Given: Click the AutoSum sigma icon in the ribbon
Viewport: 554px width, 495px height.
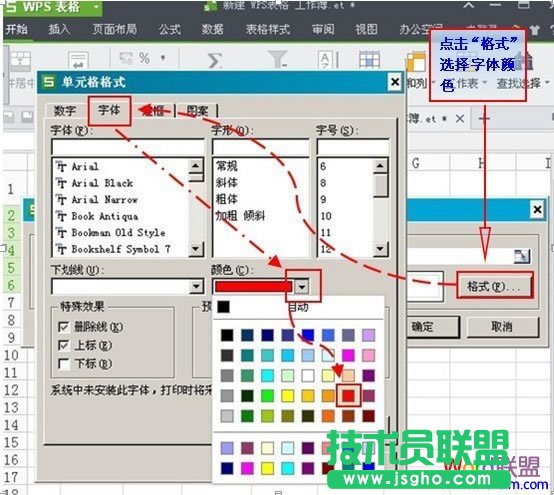Looking at the screenshot, I should coord(215,60).
